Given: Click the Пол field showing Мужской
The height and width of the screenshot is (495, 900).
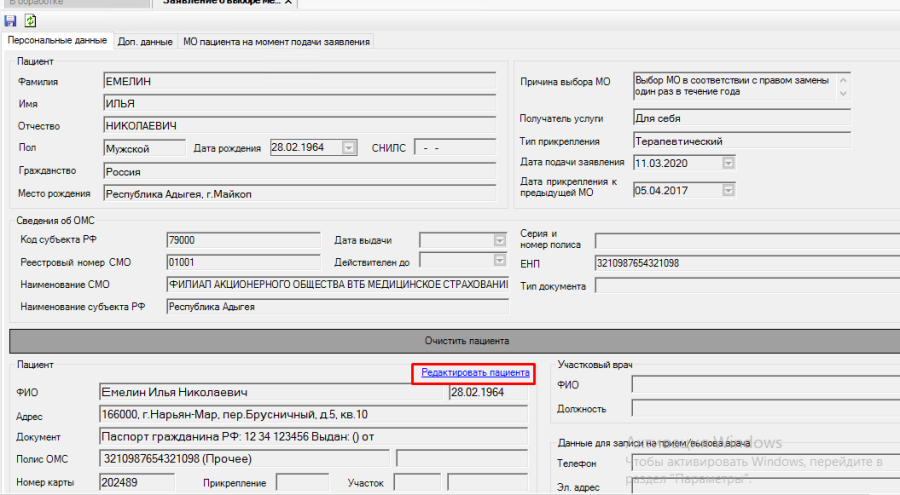Looking at the screenshot, I should pos(145,148).
